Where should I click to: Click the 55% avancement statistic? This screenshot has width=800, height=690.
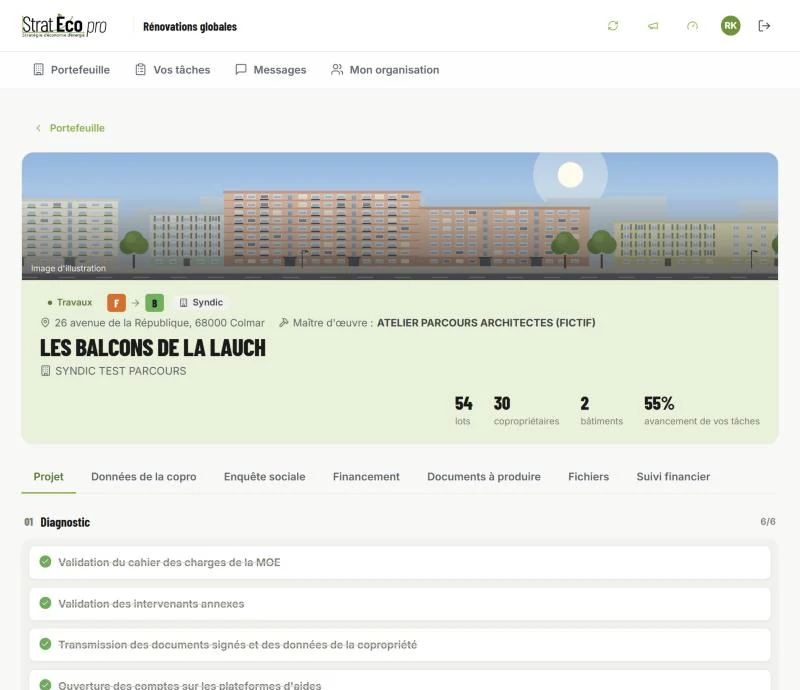702,410
